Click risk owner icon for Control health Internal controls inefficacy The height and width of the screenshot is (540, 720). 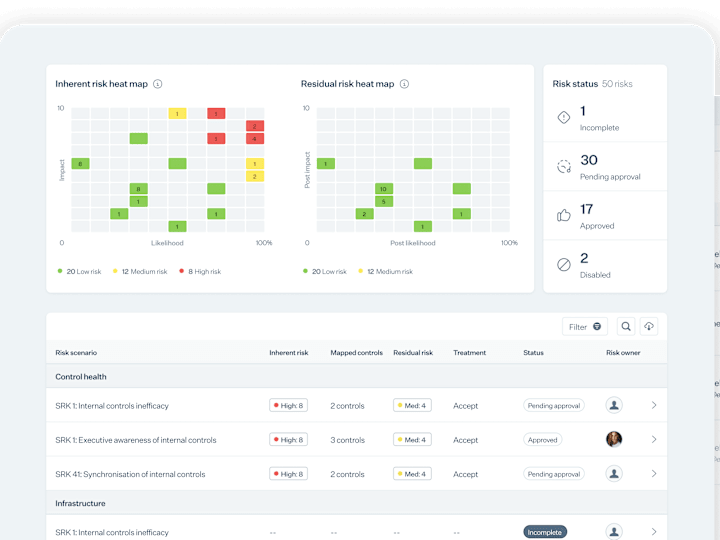click(x=614, y=405)
